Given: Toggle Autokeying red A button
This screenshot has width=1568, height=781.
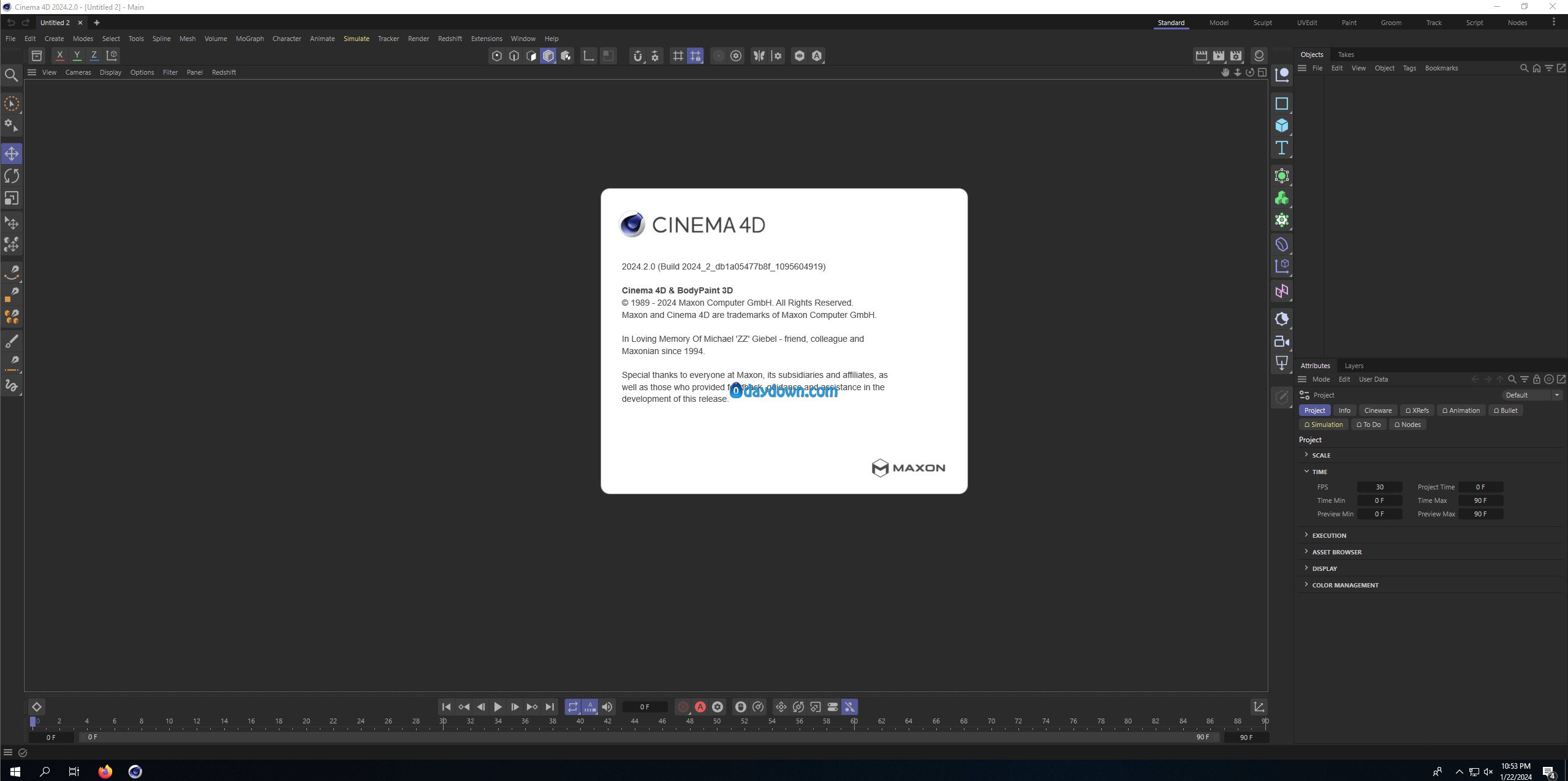Looking at the screenshot, I should click(x=700, y=707).
